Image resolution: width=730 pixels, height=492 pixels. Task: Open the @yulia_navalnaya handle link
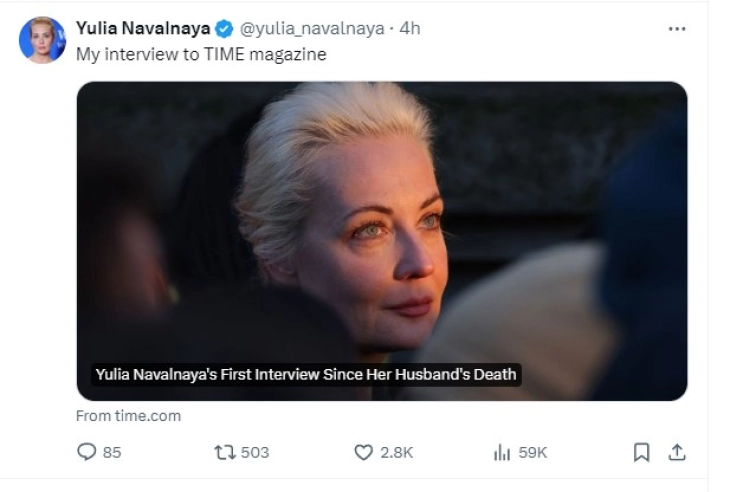click(x=312, y=29)
